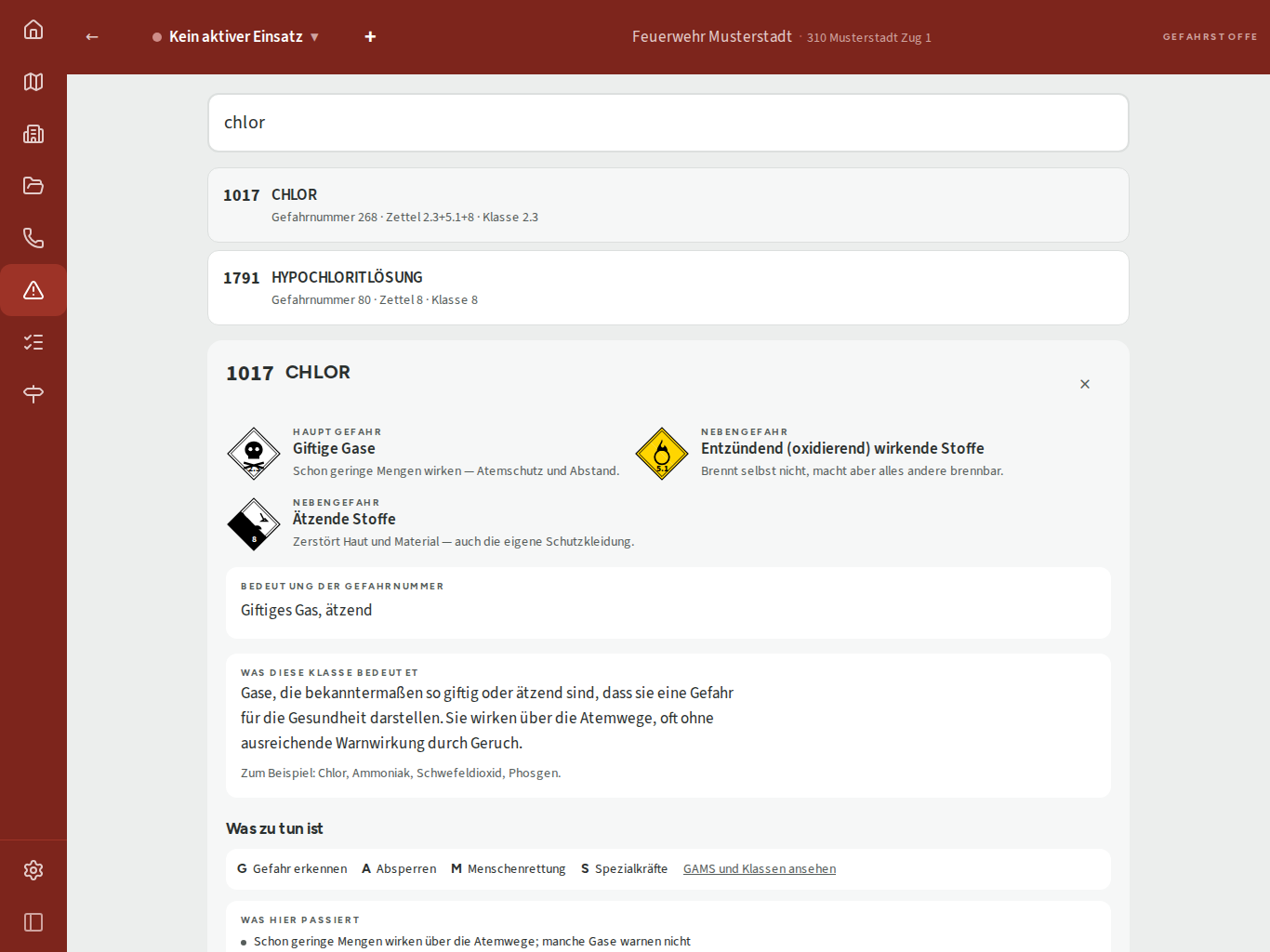This screenshot has height=952, width=1270.
Task: Click the Was zu tun ist heading
Action: 274,828
